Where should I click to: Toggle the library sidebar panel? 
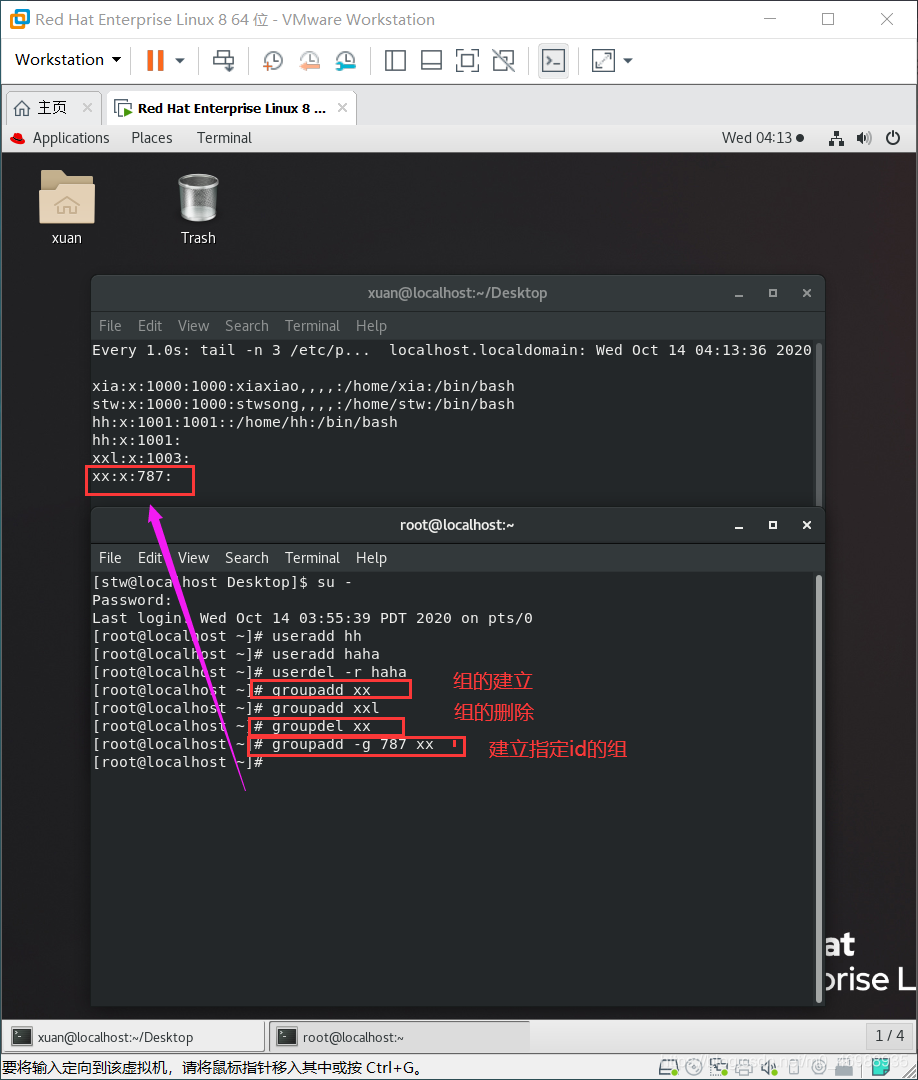pos(395,61)
